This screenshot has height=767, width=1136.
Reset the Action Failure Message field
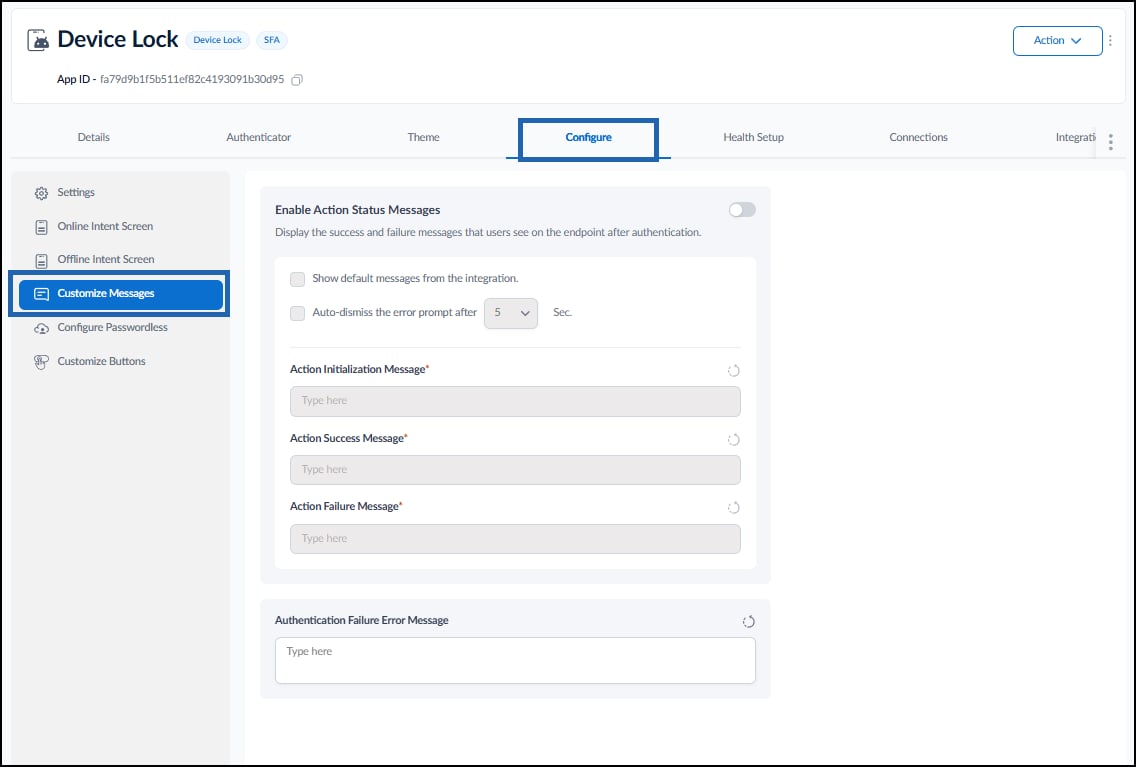[733, 507]
